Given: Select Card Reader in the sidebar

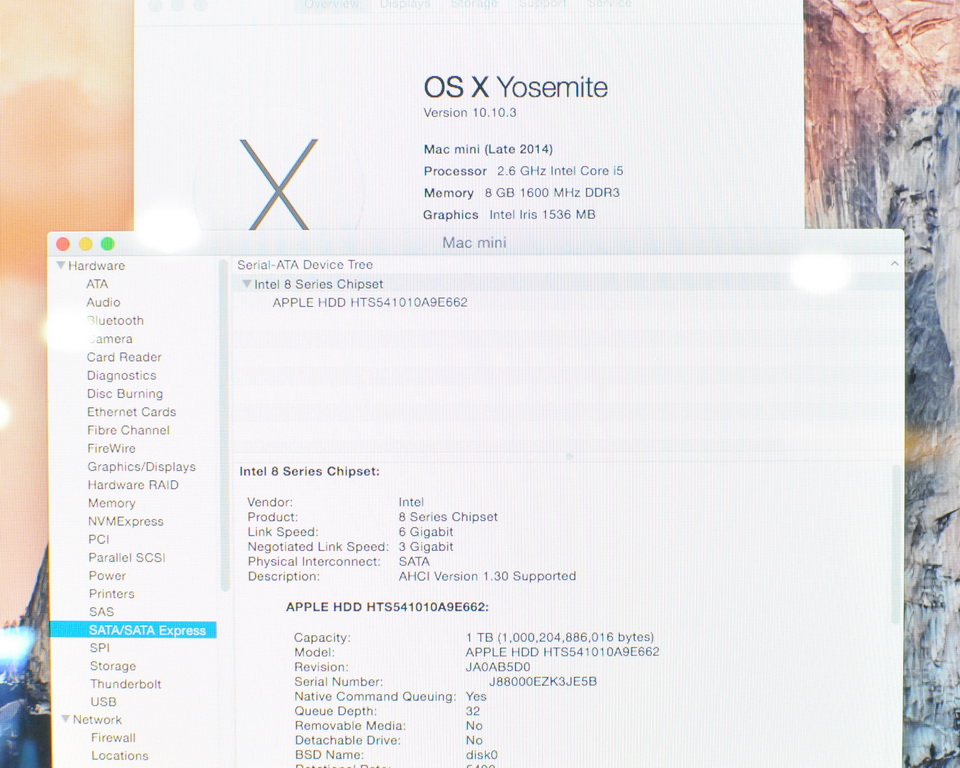Looking at the screenshot, I should click(x=124, y=357).
